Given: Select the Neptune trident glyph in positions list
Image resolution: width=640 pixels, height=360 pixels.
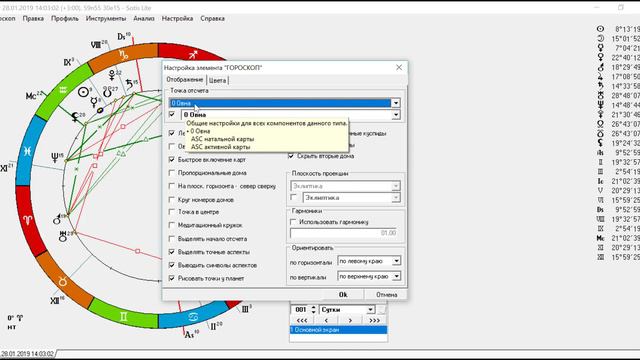Looking at the screenshot, I should [600, 105].
